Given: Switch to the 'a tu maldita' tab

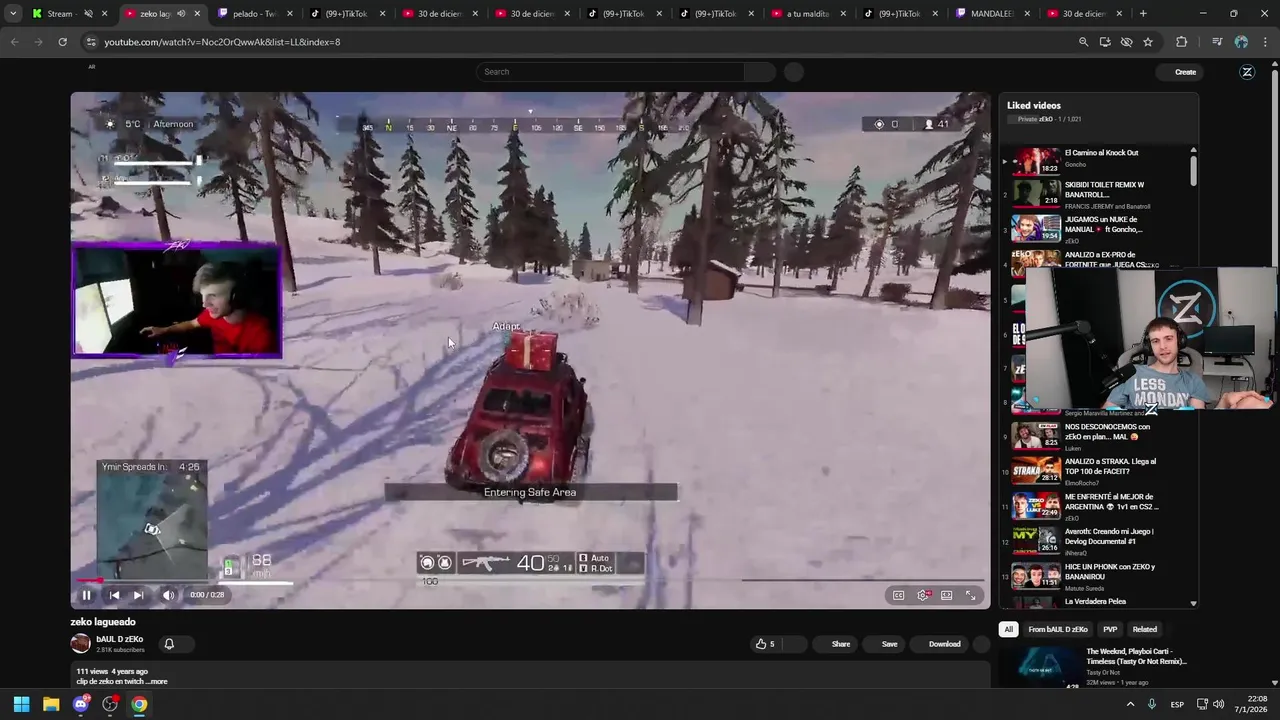Looking at the screenshot, I should (807, 14).
